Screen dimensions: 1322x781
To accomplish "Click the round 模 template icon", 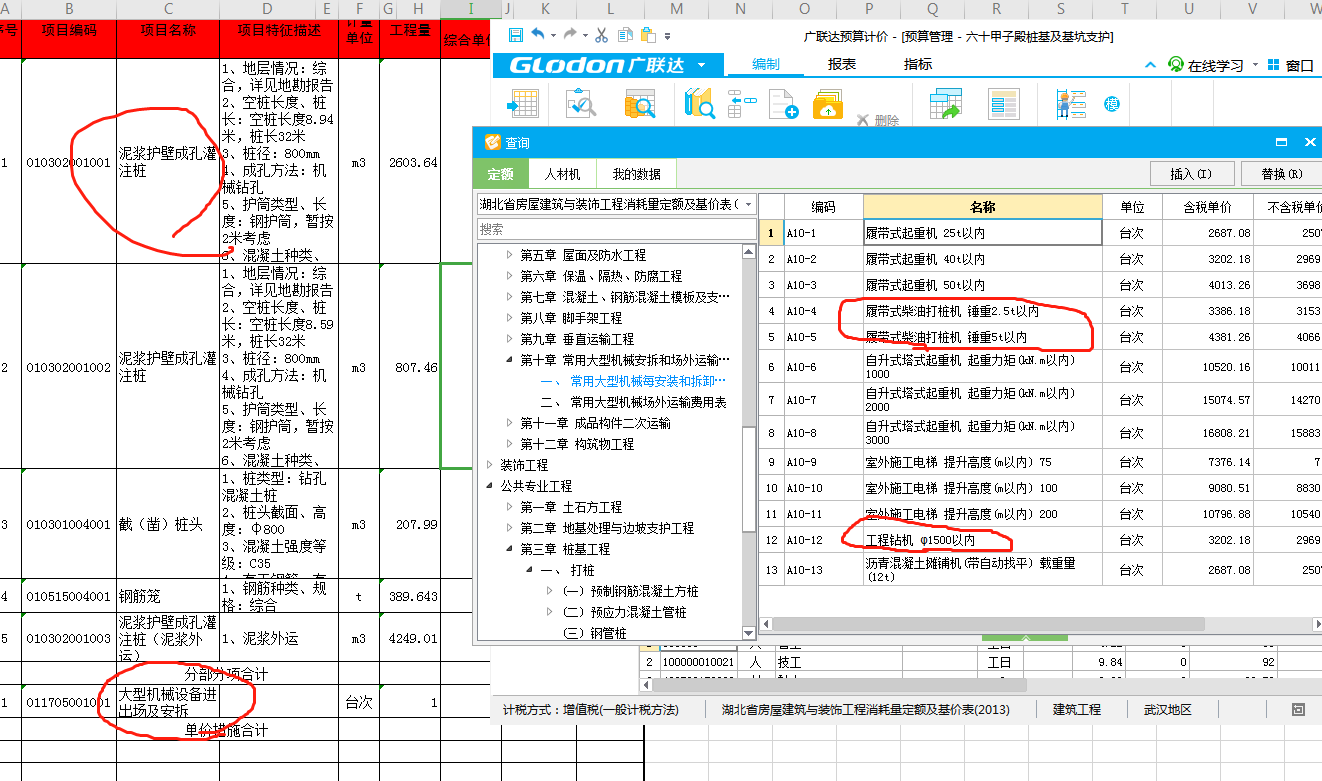I will [1111, 104].
